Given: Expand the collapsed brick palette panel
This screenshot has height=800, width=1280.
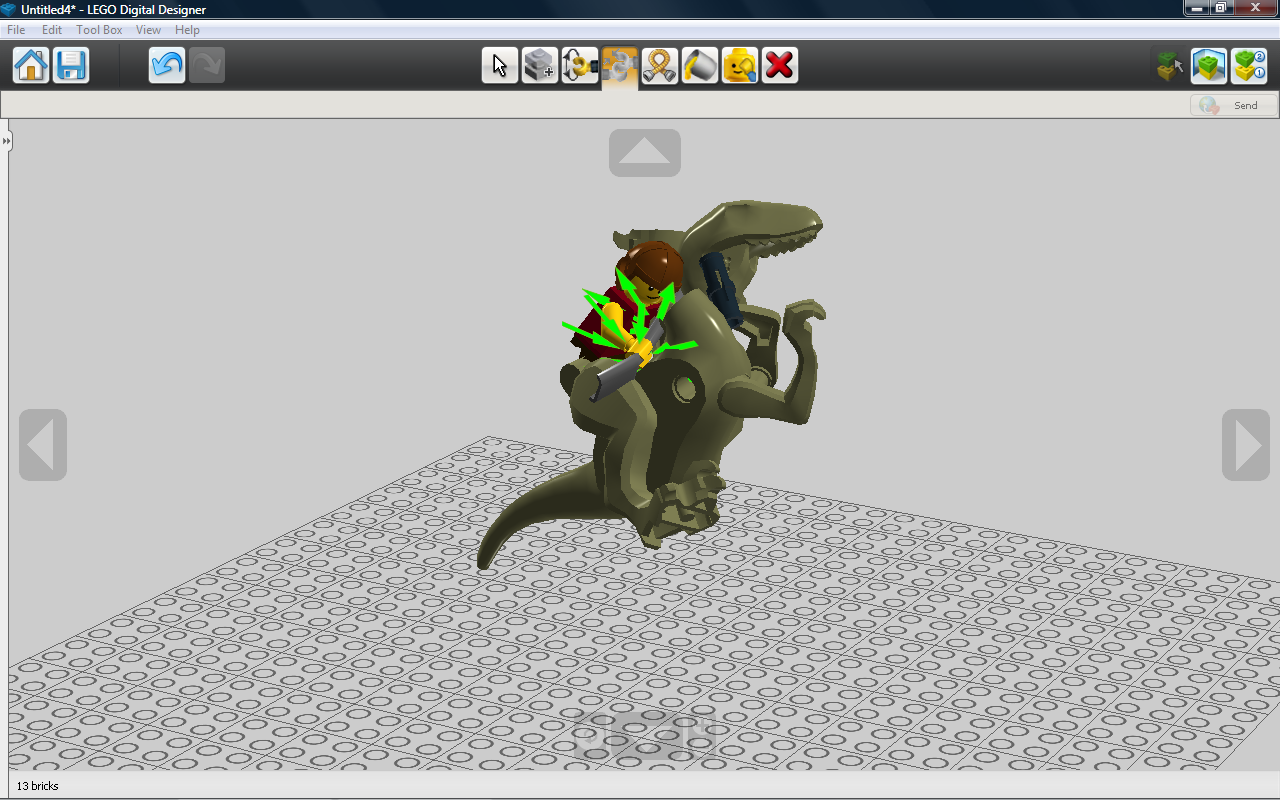Looking at the screenshot, I should coord(6,142).
